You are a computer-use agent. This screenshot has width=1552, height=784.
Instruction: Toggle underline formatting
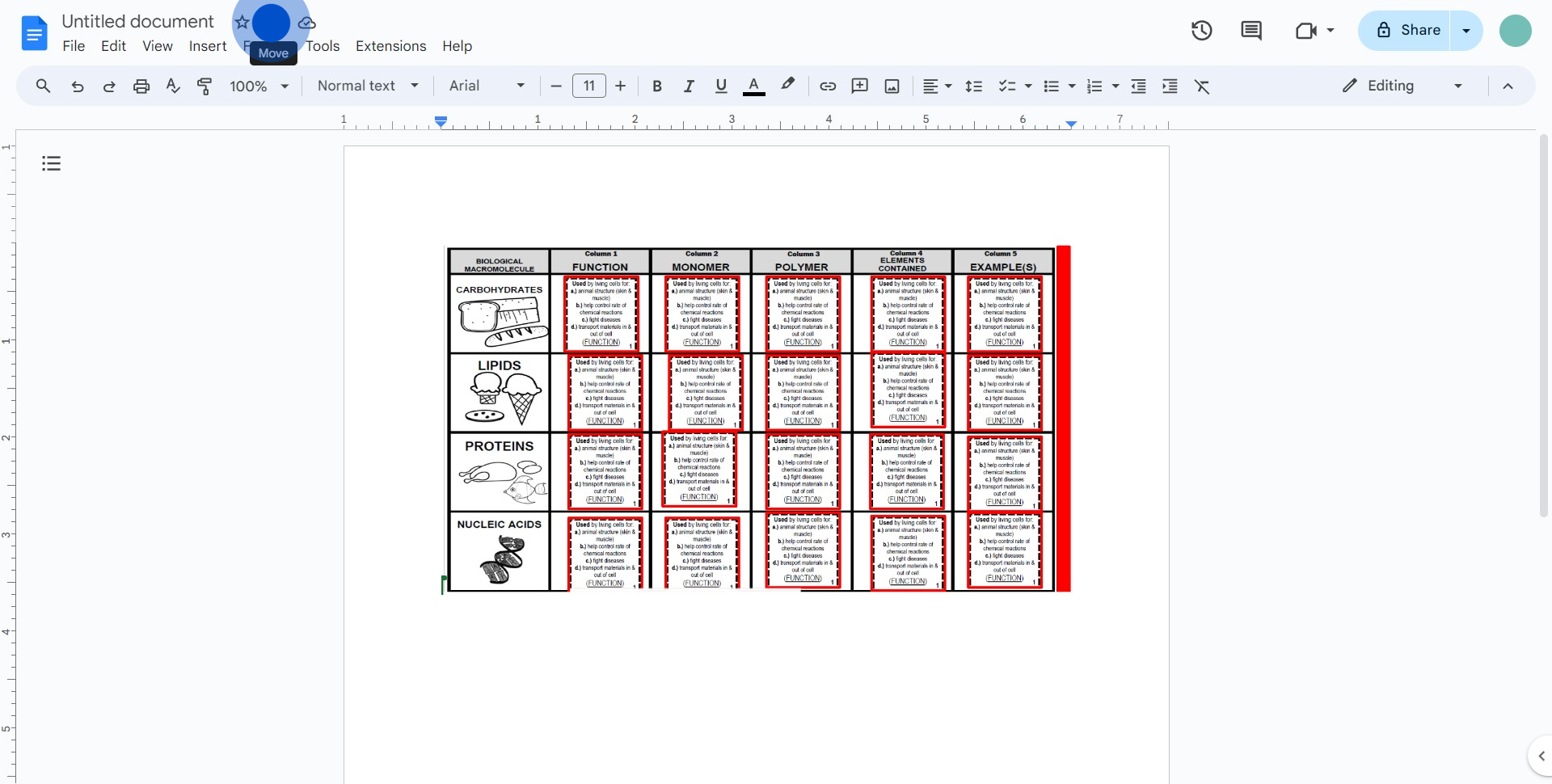(721, 86)
